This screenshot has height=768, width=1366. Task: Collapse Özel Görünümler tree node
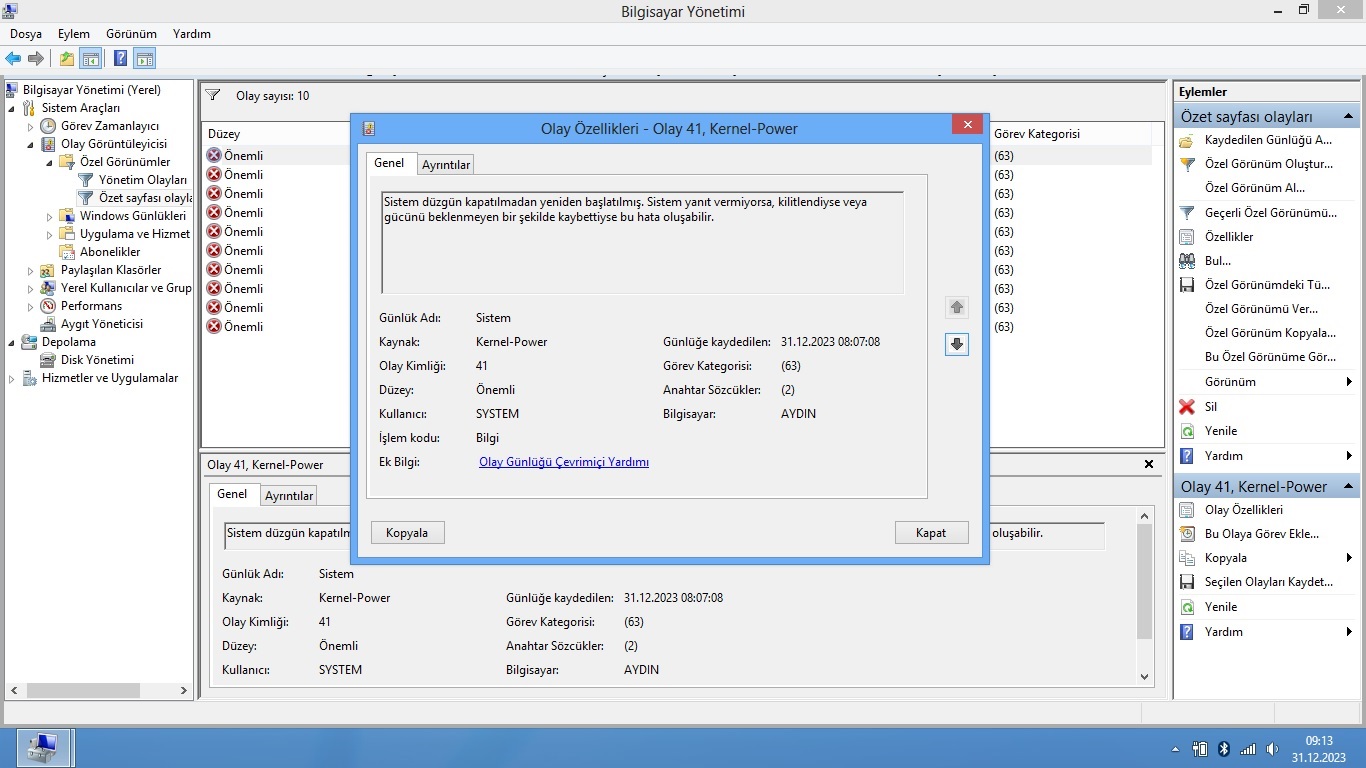50,162
